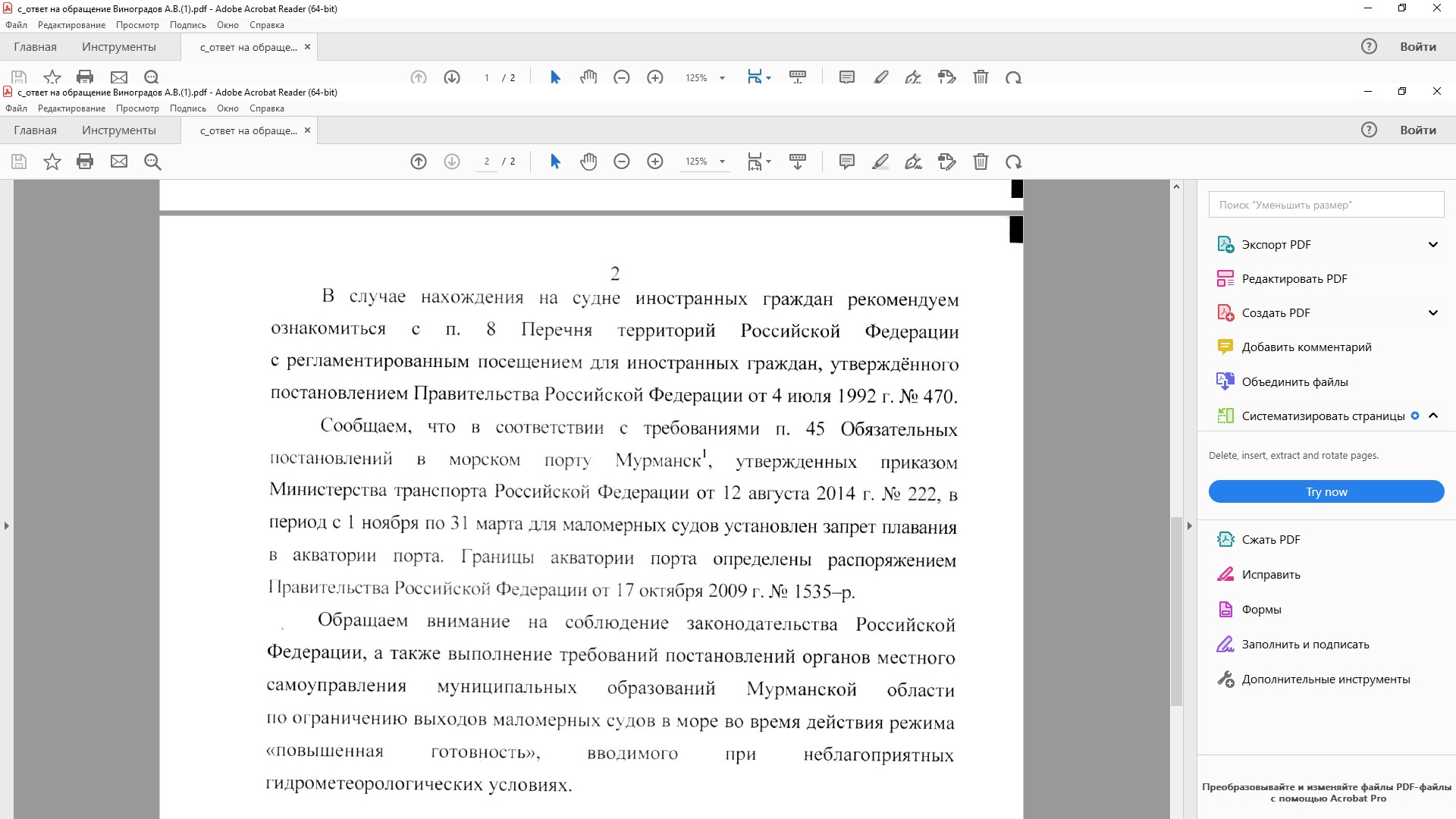Viewport: 1456px width, 819px height.
Task: Bookmark document with the star icon
Action: click(52, 162)
